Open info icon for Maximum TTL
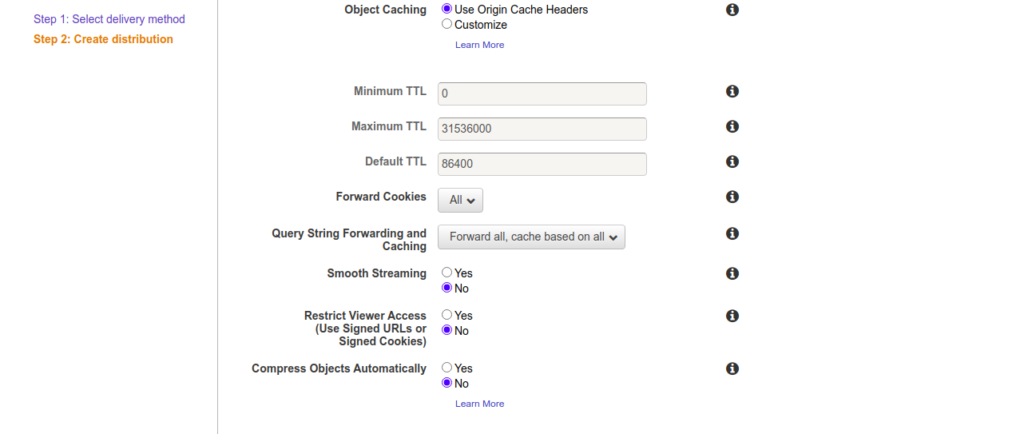 [732, 127]
